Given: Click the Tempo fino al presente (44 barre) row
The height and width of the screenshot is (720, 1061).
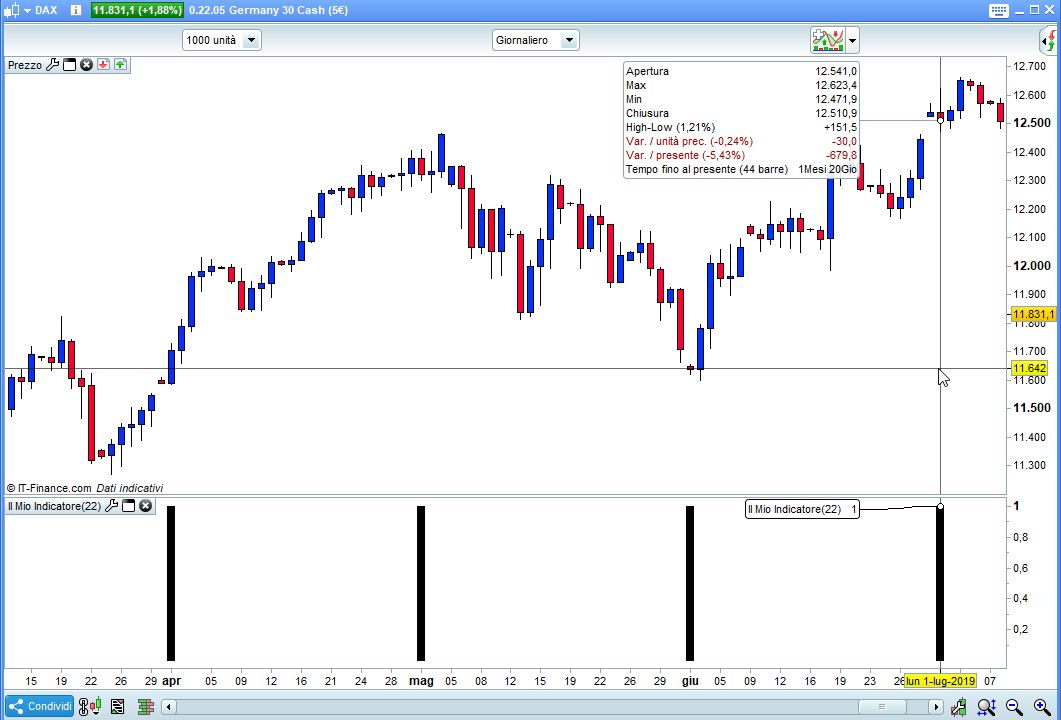Looking at the screenshot, I should (742, 169).
